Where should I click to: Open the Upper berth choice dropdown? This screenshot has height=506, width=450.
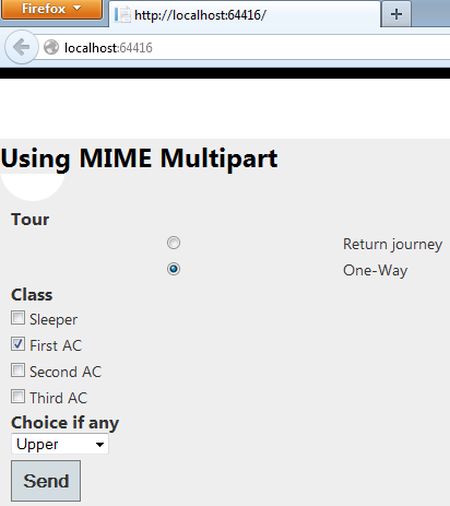click(x=60, y=444)
